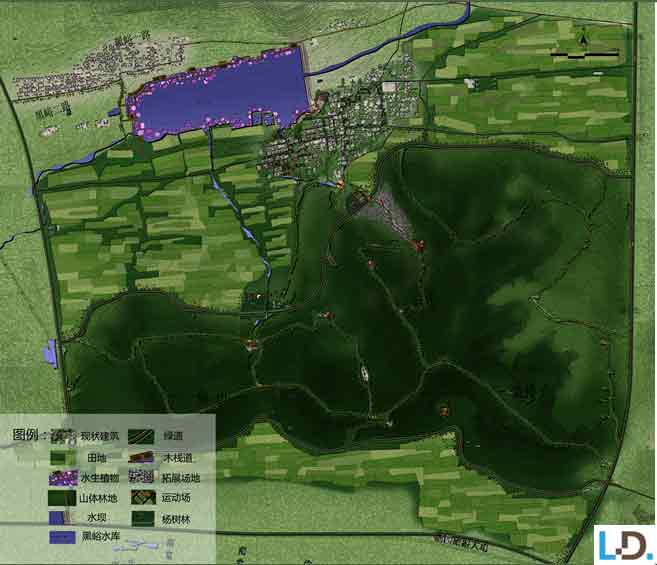This screenshot has width=657, height=565.
Task: Click the 水坝 legend icon
Action: (63, 517)
